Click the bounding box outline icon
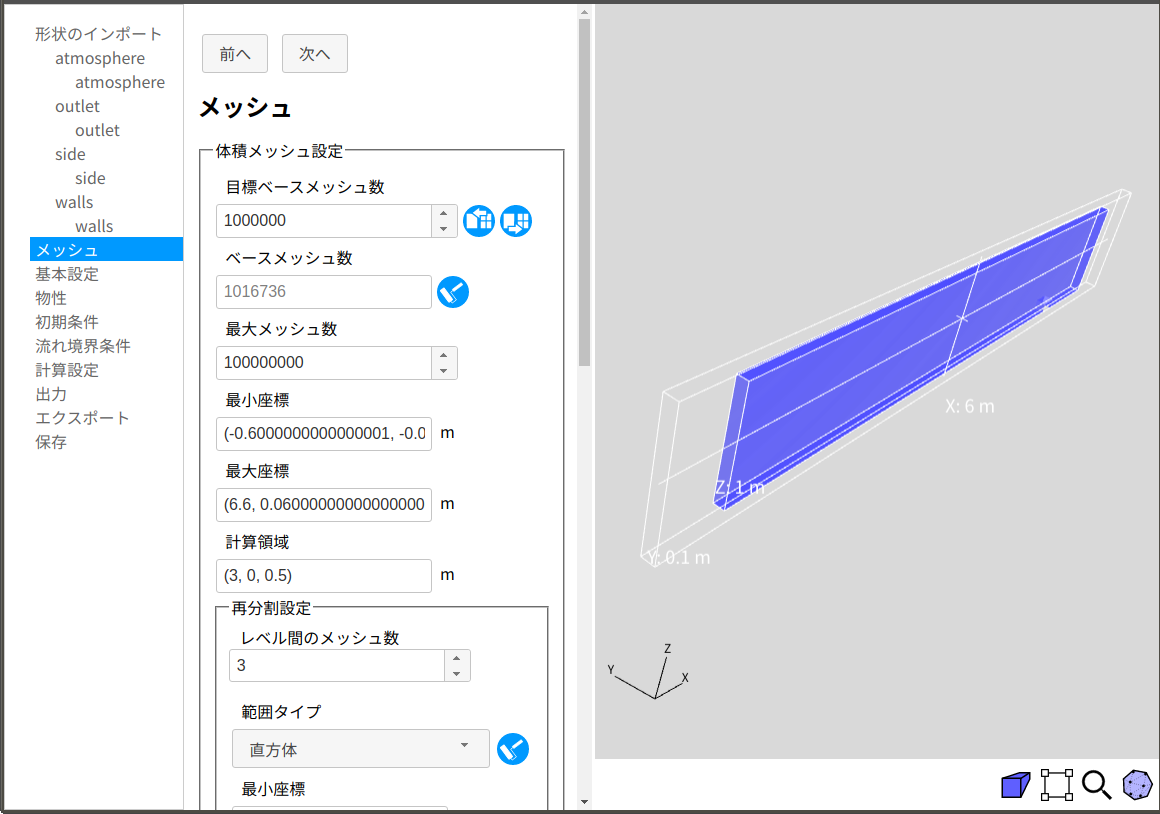The height and width of the screenshot is (814, 1160). [1056, 785]
